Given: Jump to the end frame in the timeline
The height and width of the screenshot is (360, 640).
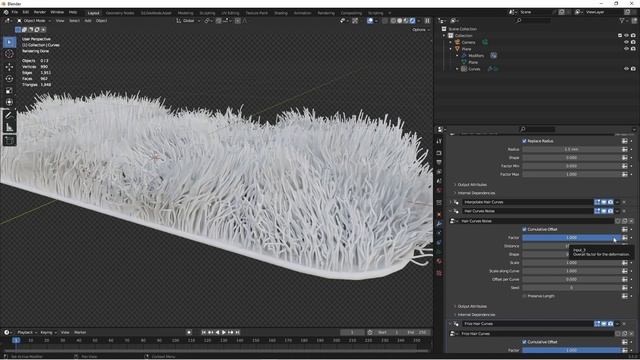Looking at the screenshot, I should click(x=238, y=332).
